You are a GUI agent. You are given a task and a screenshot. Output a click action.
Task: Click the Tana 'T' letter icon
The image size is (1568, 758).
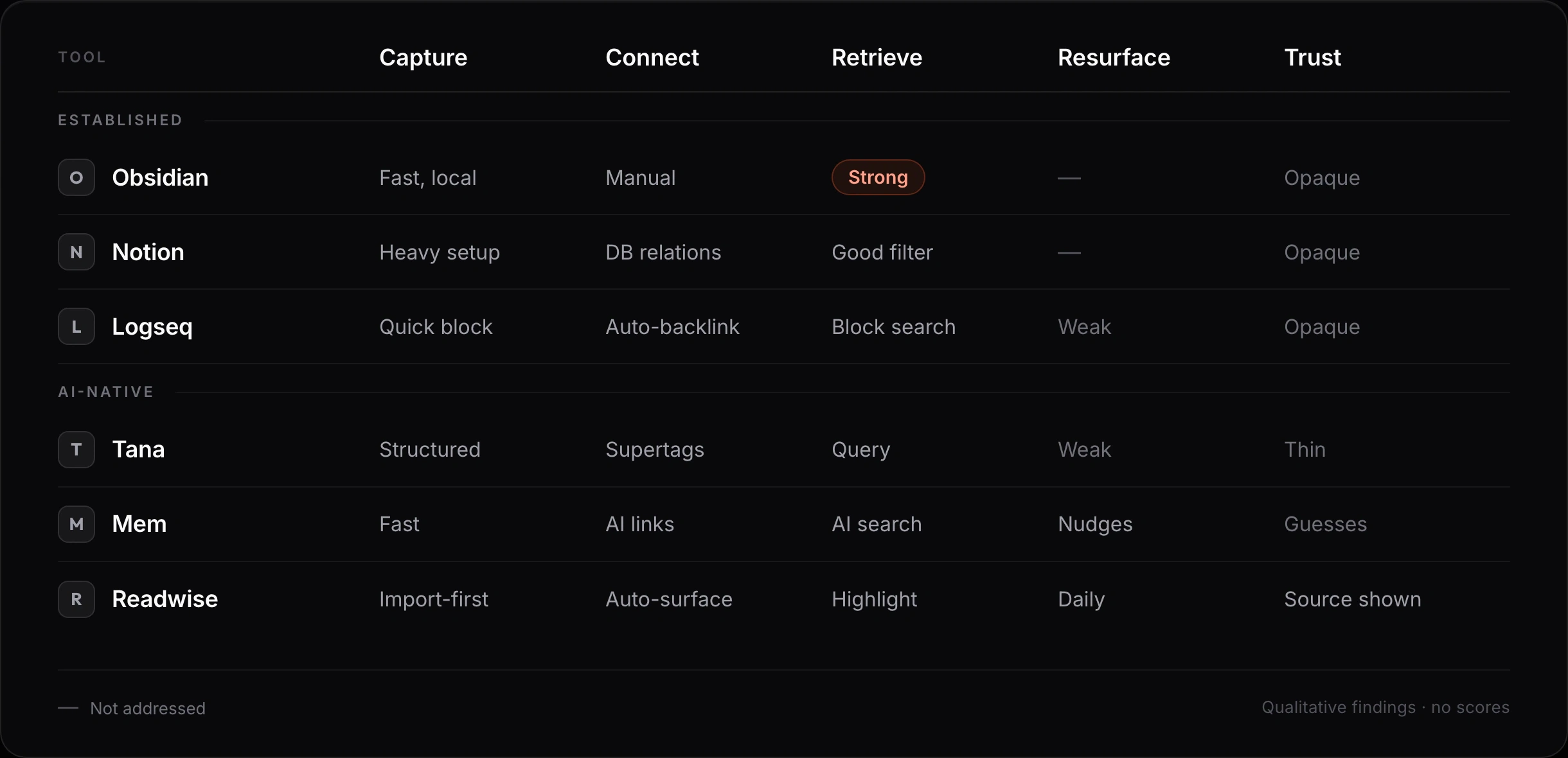tap(76, 450)
